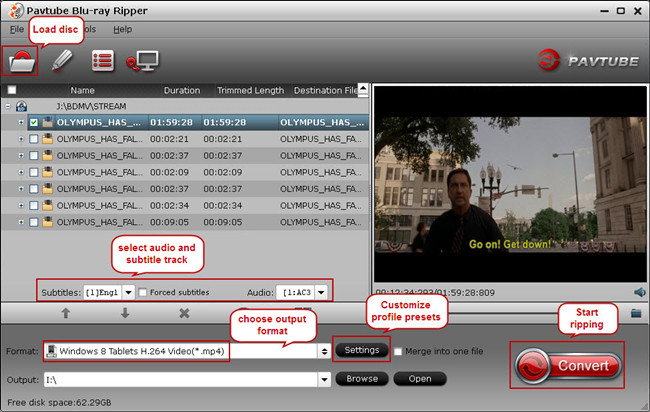This screenshot has width=650, height=412.
Task: Open the Subtitles dropdown
Action: pyautogui.click(x=129, y=292)
